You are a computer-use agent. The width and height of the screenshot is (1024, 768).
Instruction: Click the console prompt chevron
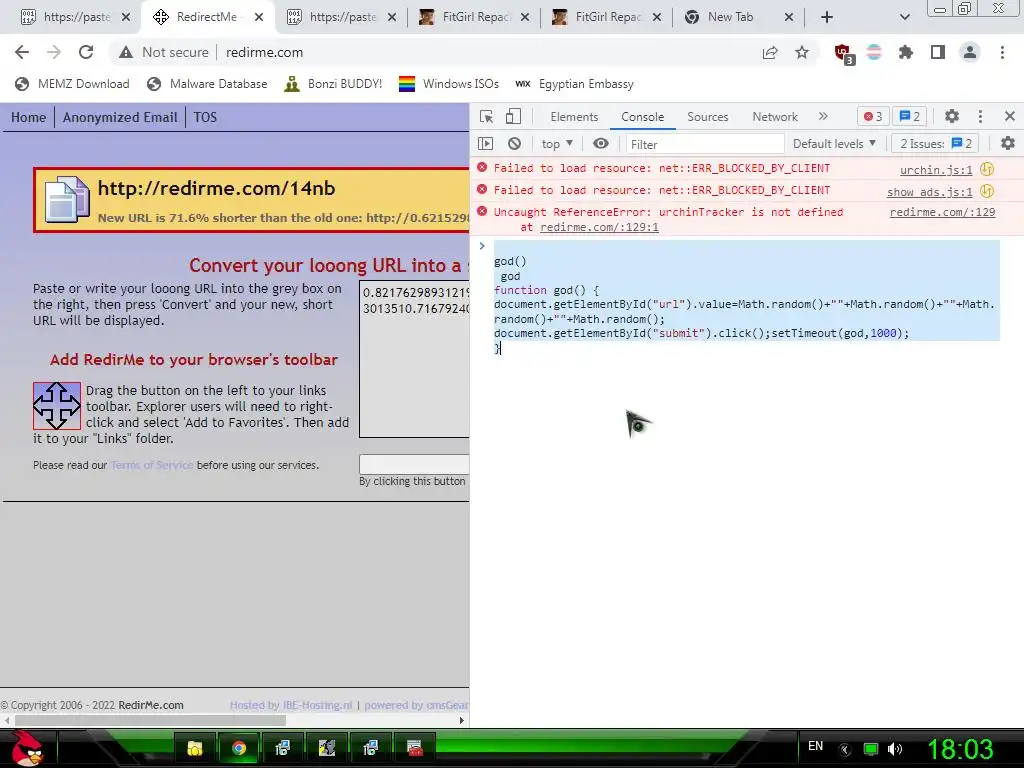coord(482,246)
